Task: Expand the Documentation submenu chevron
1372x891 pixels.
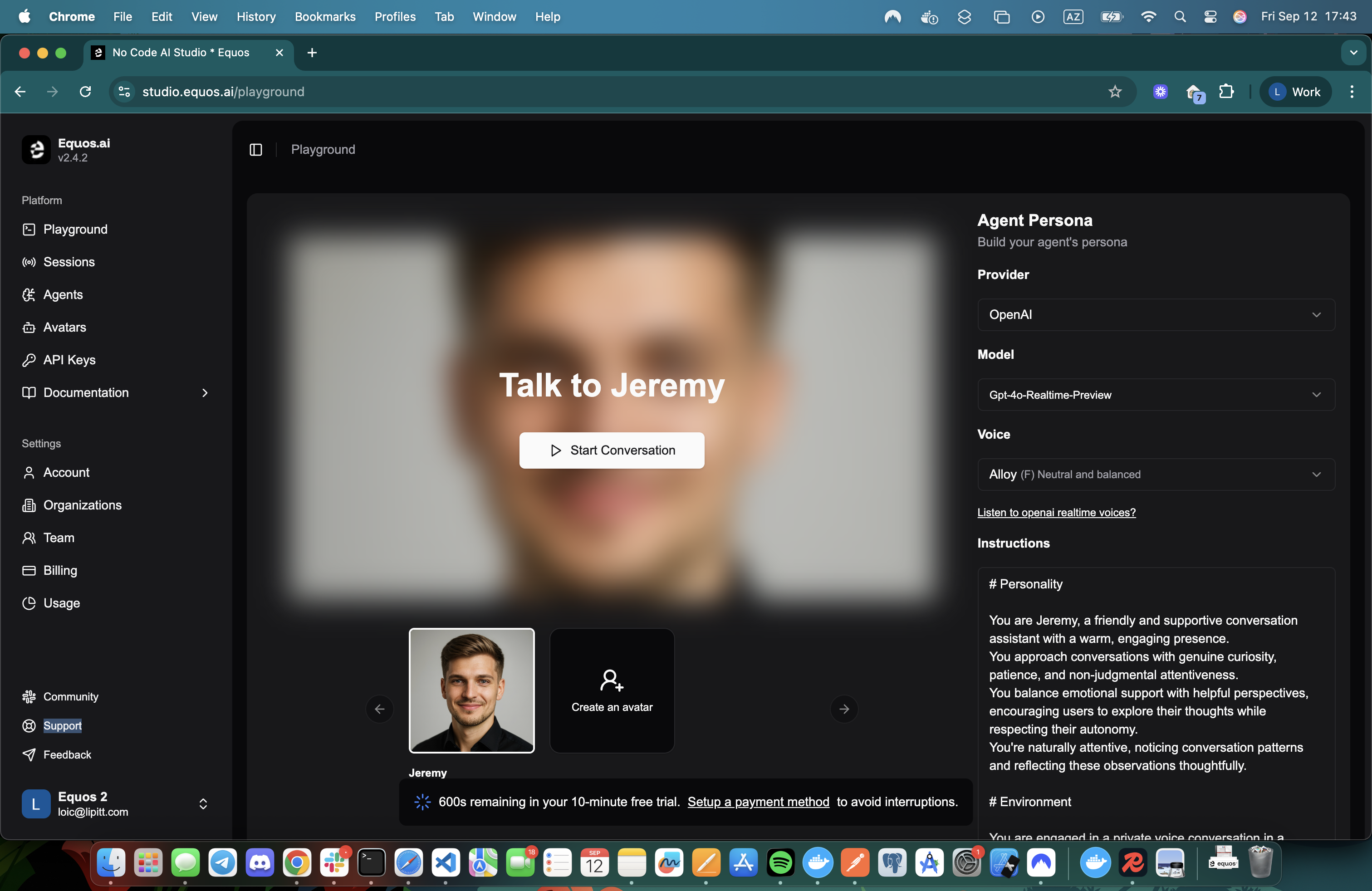Action: (x=205, y=392)
